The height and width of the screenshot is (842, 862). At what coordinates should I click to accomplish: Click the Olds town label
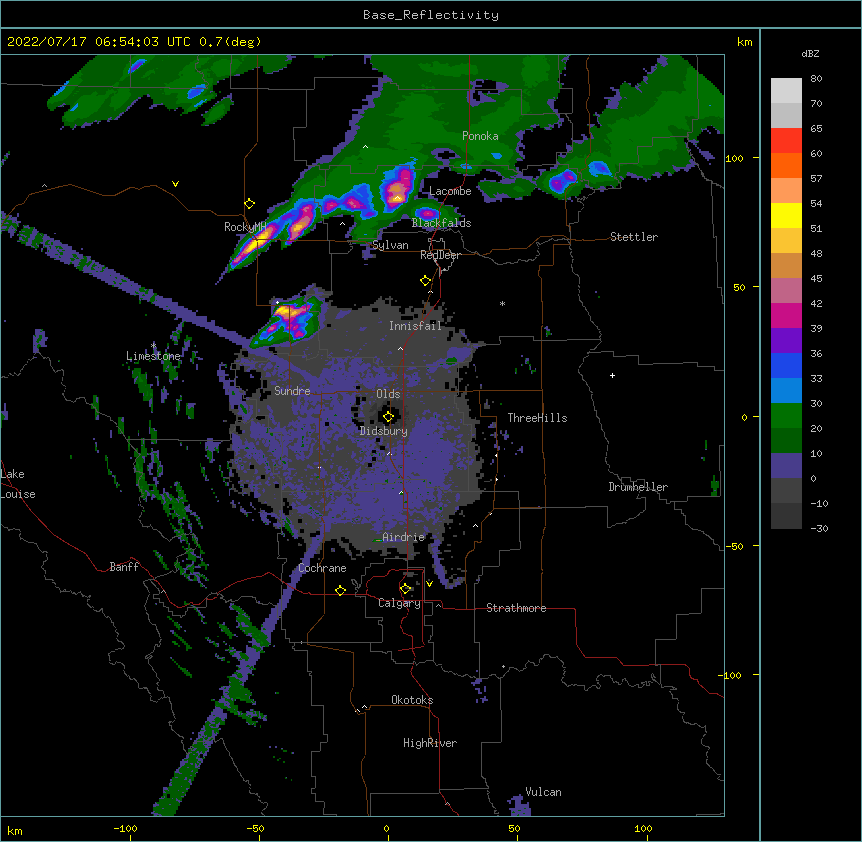[388, 394]
